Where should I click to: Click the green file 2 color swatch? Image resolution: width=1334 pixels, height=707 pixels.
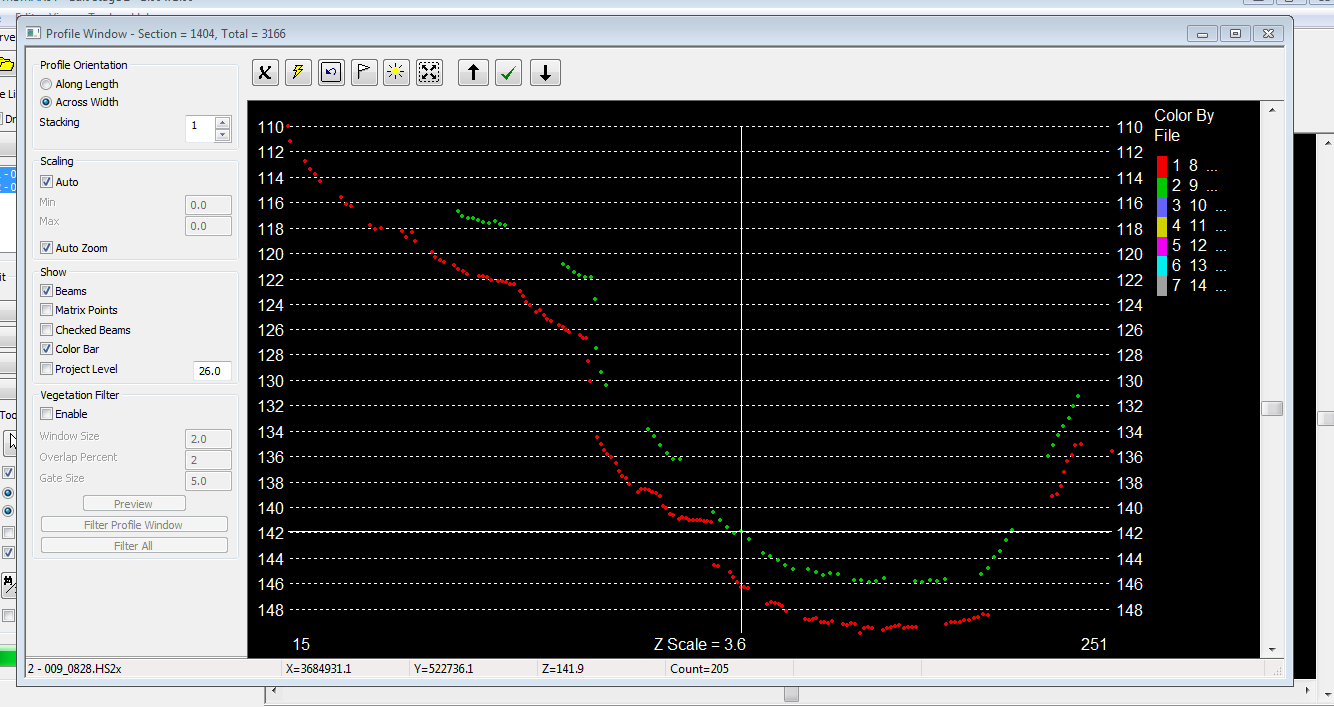tap(1162, 186)
